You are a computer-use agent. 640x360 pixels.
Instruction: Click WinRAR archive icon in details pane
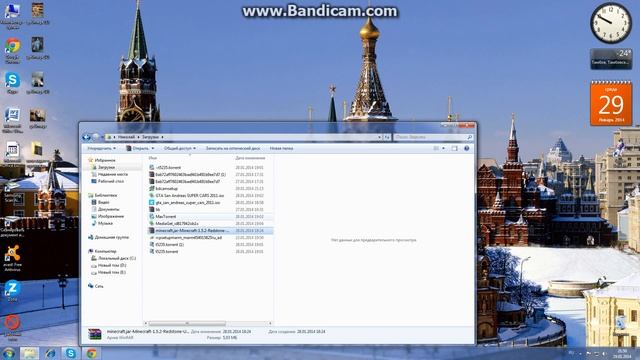tap(95, 334)
